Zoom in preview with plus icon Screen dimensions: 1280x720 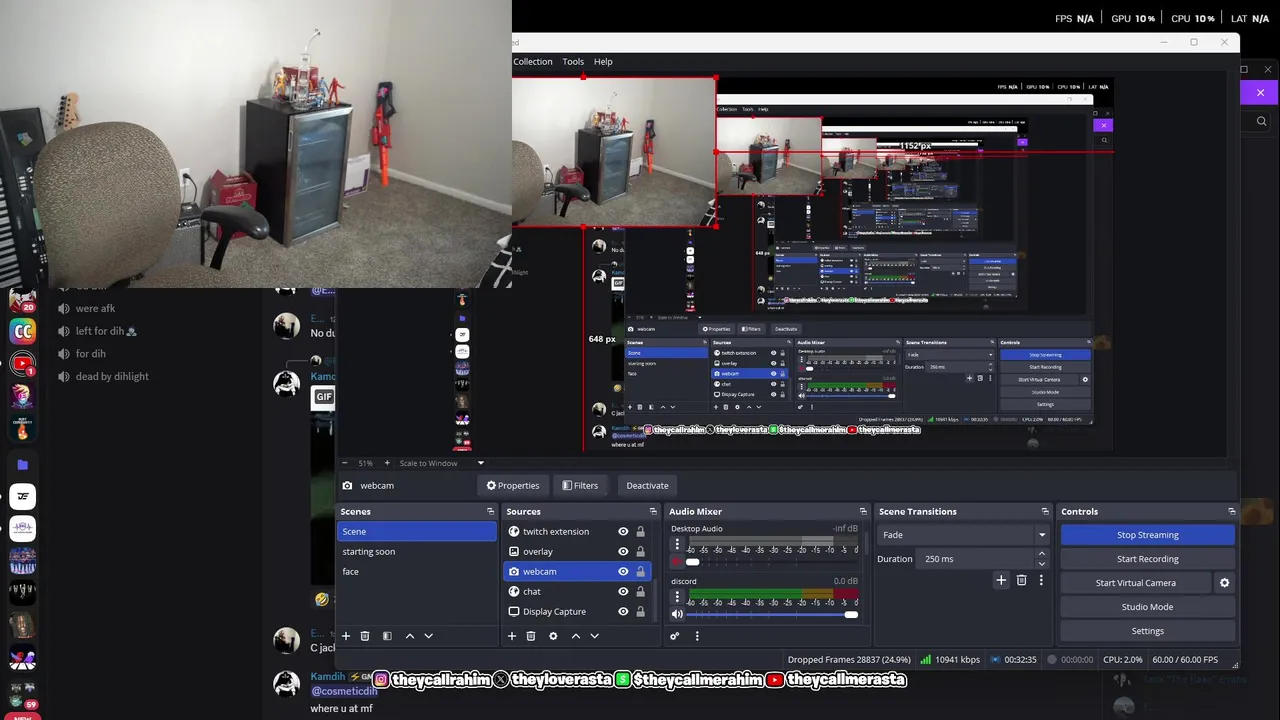(x=387, y=463)
